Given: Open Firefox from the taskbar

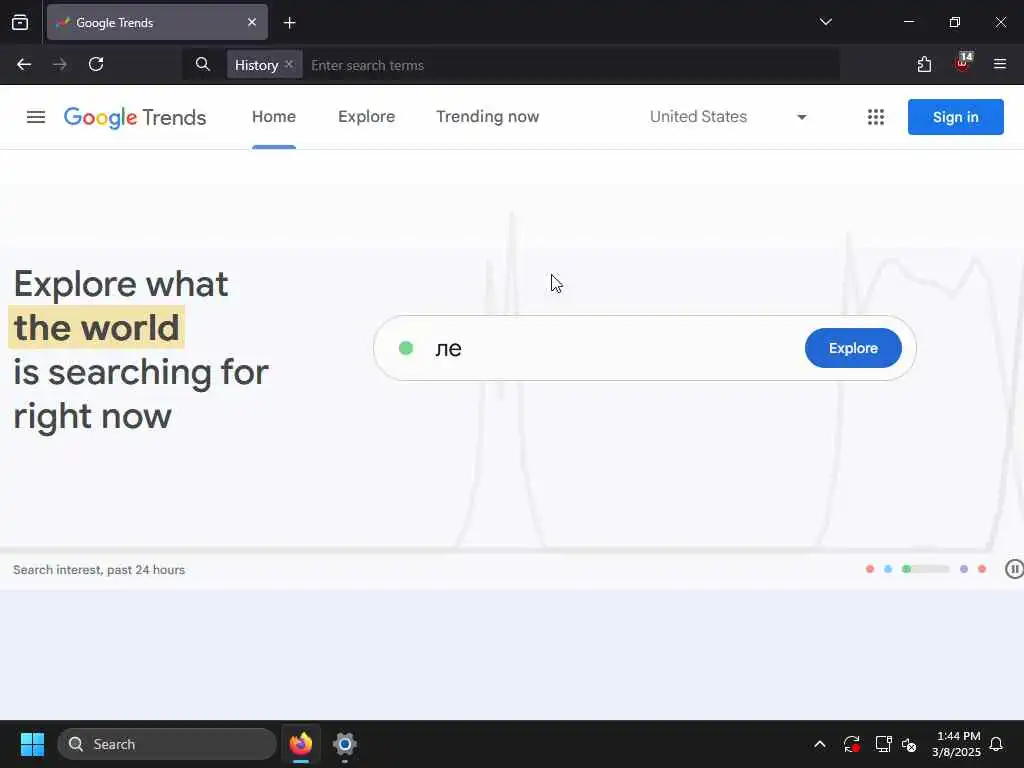Looking at the screenshot, I should point(300,744).
